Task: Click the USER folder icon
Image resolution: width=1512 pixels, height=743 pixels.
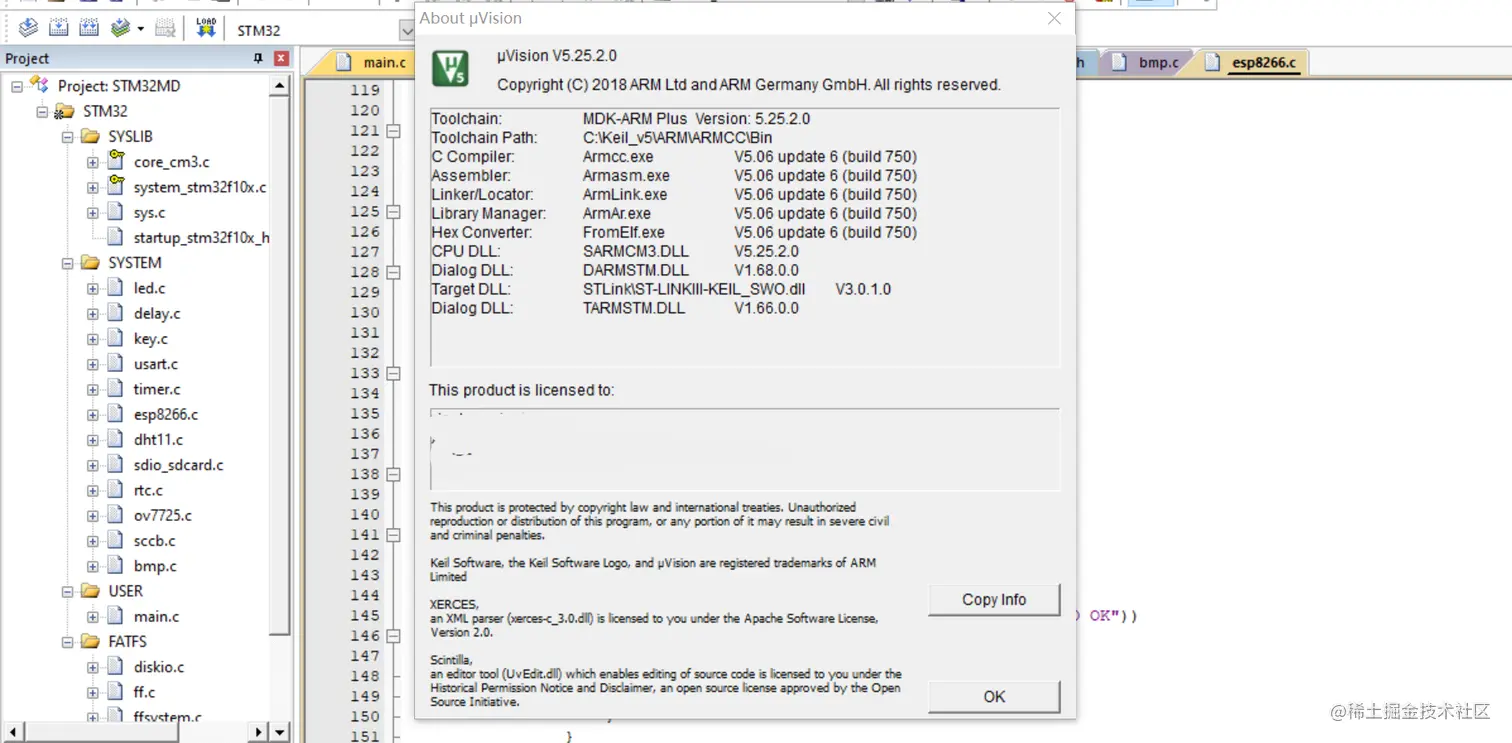Action: click(90, 591)
